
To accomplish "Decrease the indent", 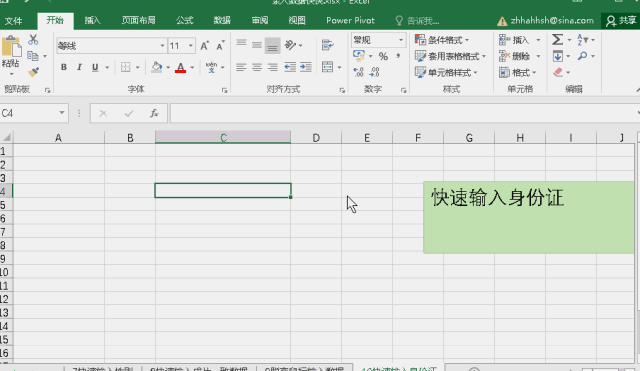I will [x=290, y=67].
